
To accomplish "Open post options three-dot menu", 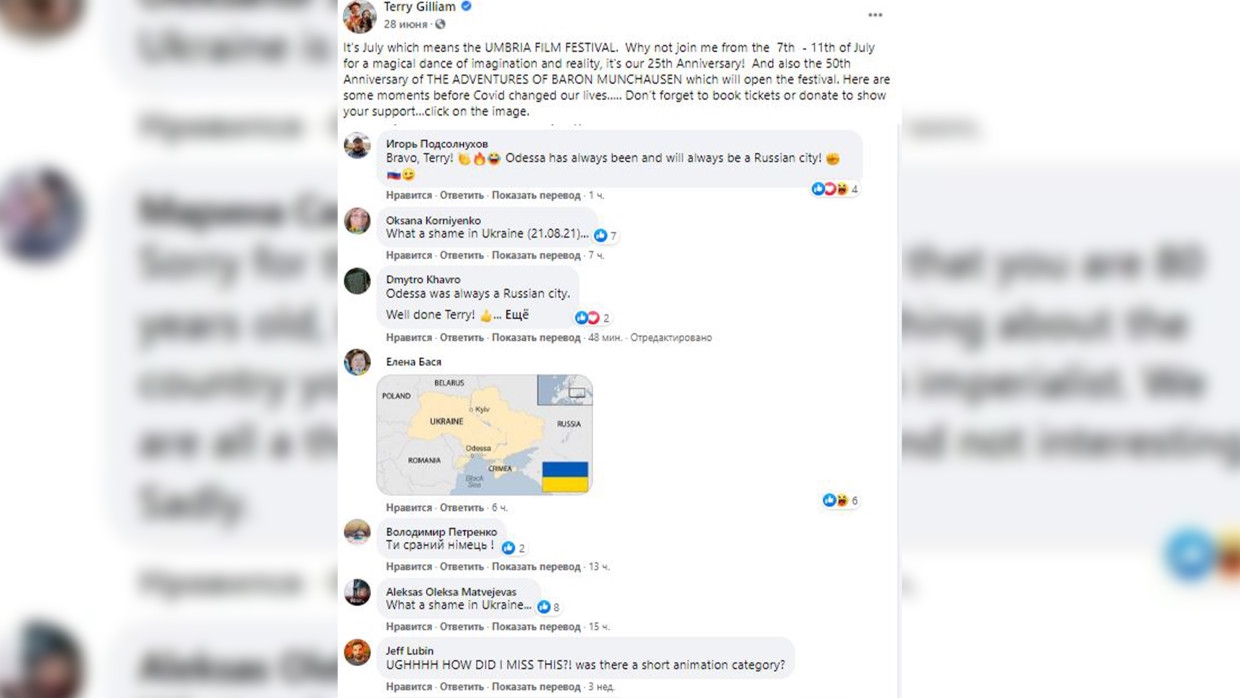I will [x=875, y=15].
